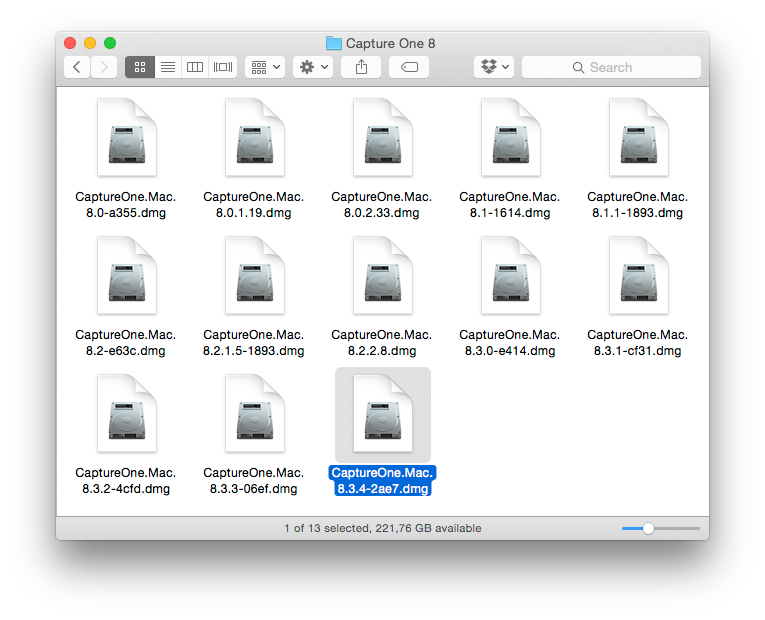This screenshot has width=765, height=620.
Task: Click the Capture One 8 folder proxy icon
Action: pyautogui.click(x=334, y=43)
